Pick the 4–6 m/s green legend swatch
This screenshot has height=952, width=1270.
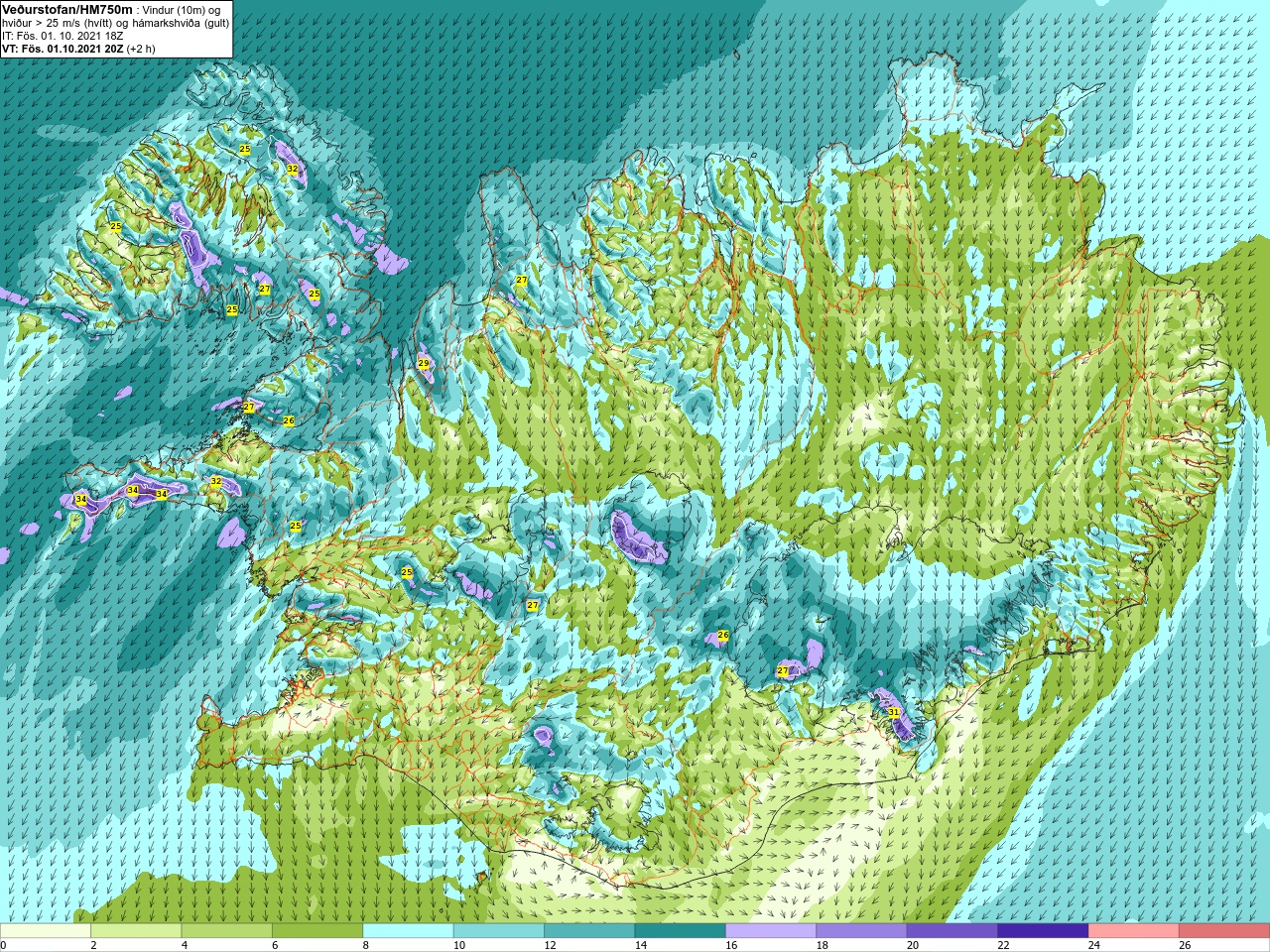(x=227, y=931)
